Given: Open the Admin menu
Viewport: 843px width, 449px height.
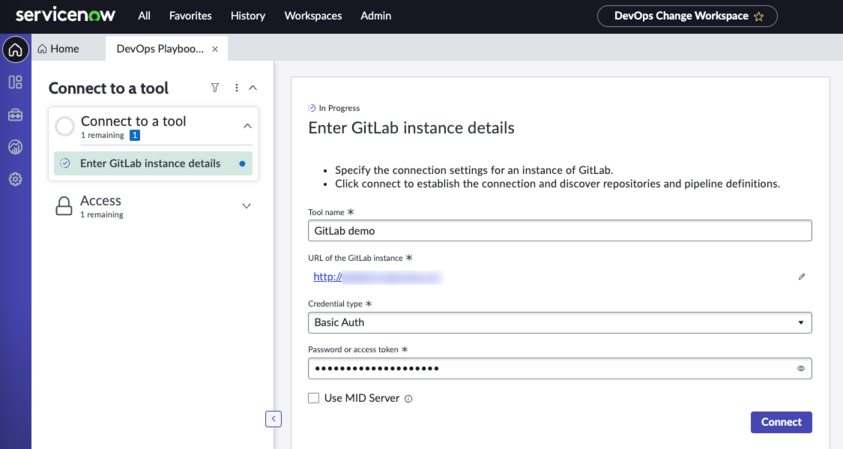Looking at the screenshot, I should click(376, 16).
